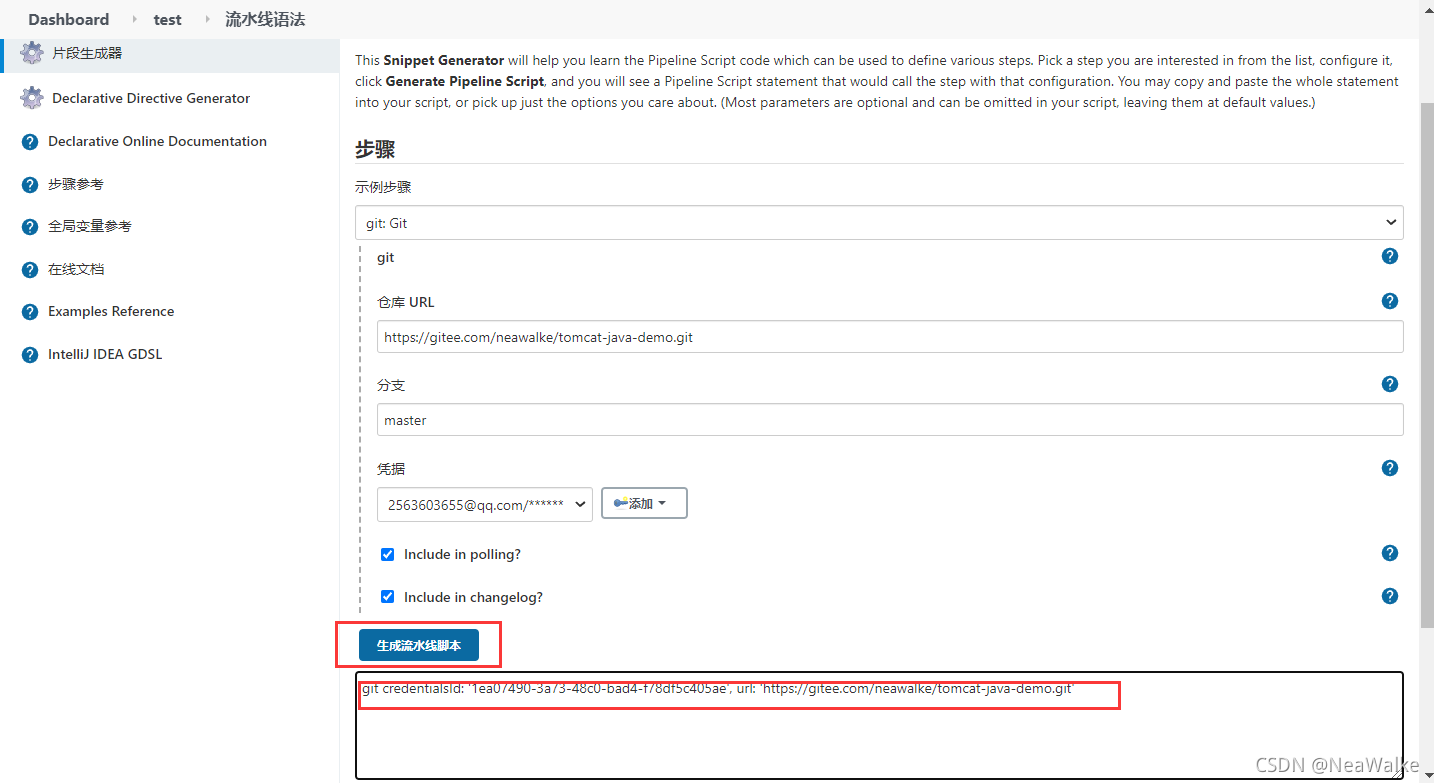The width and height of the screenshot is (1434, 783).
Task: Open help for 凭据 field
Action: (x=1389, y=468)
